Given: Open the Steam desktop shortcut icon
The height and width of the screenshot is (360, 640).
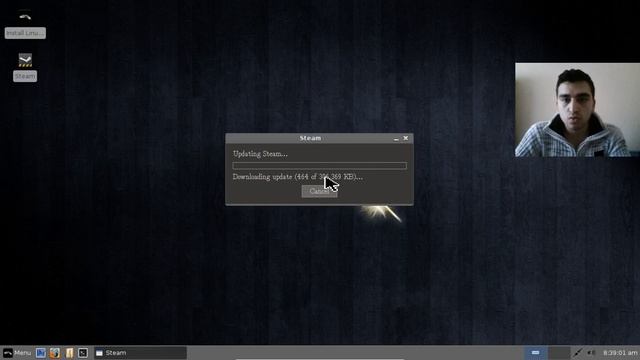Looking at the screenshot, I should coord(25,60).
